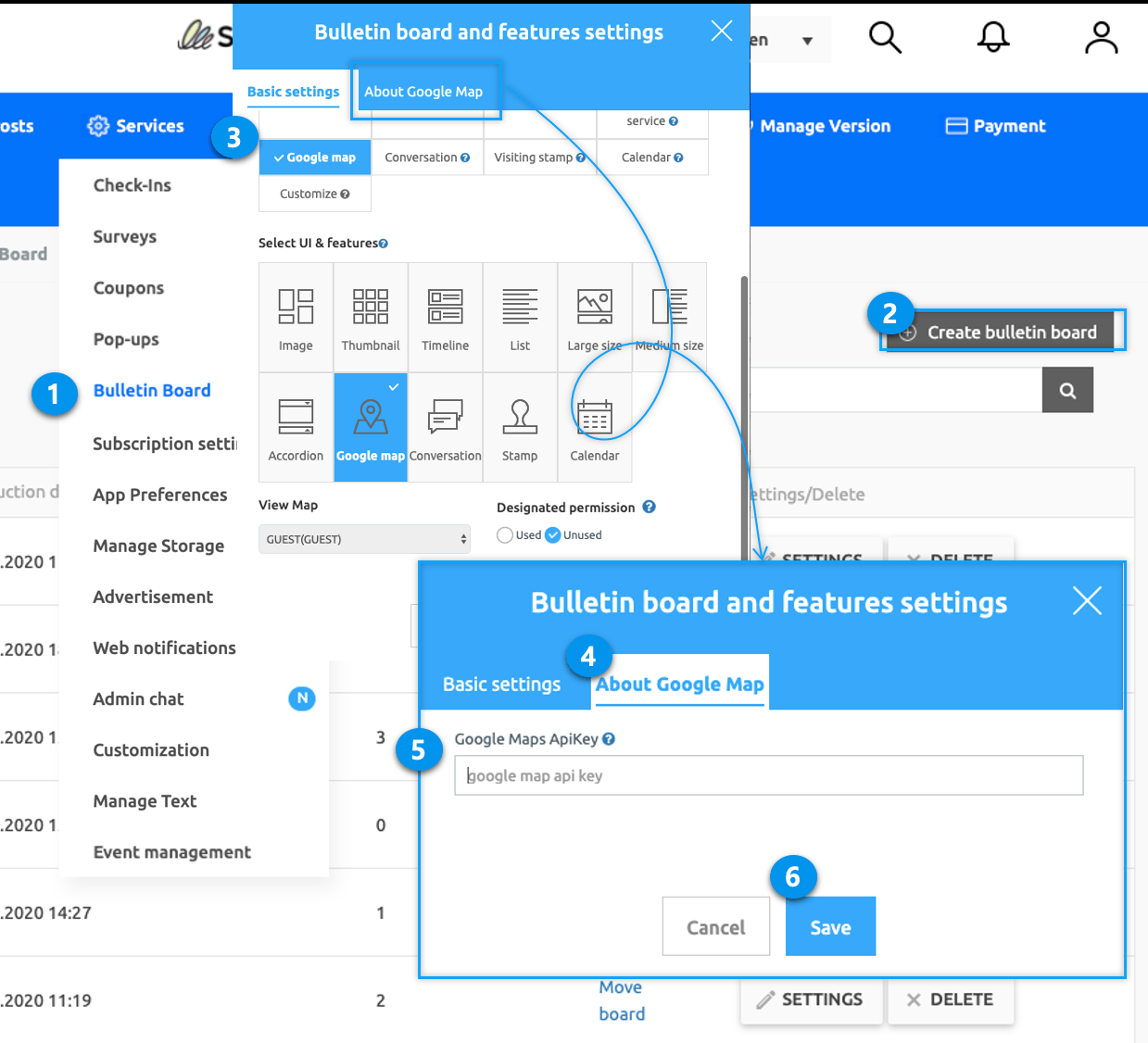Image resolution: width=1148 pixels, height=1043 pixels.
Task: Toggle the Google map service checkbox
Action: [x=315, y=157]
